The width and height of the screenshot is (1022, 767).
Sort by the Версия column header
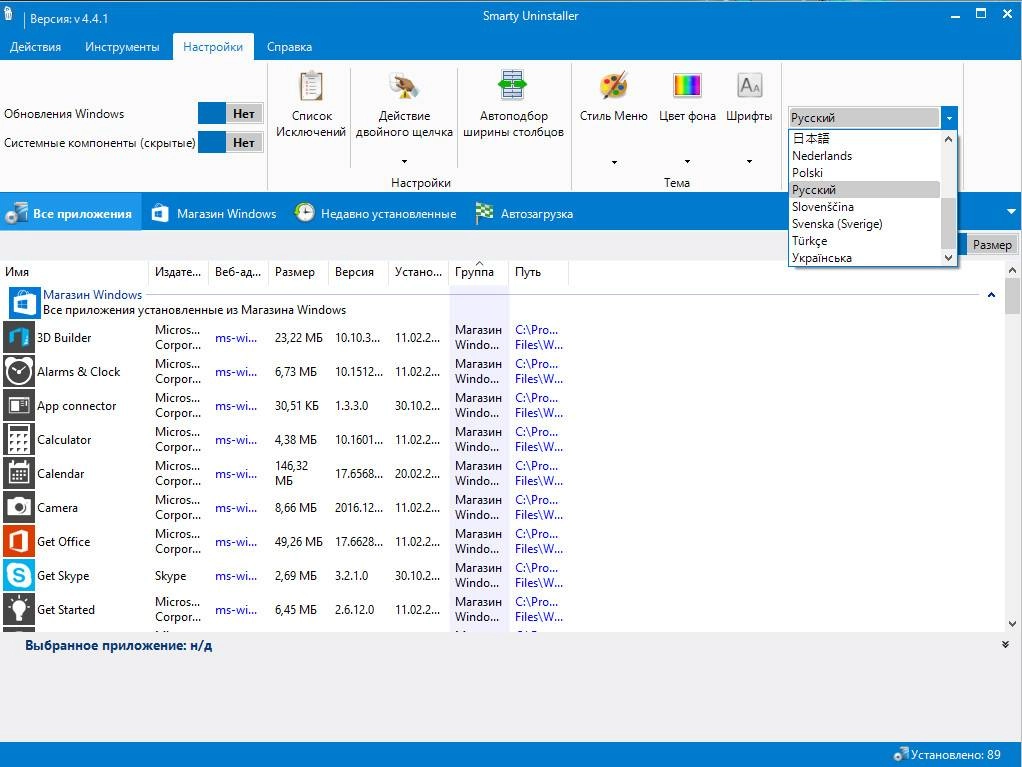(358, 272)
